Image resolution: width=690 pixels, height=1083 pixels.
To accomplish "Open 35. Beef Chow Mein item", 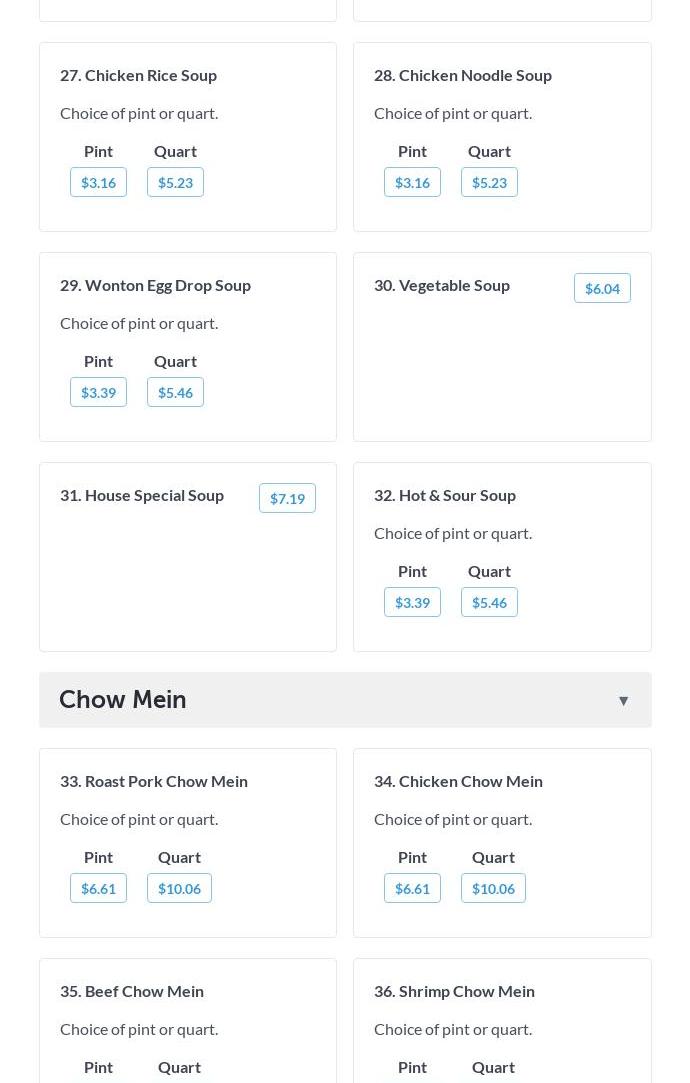I will click(x=132, y=990).
